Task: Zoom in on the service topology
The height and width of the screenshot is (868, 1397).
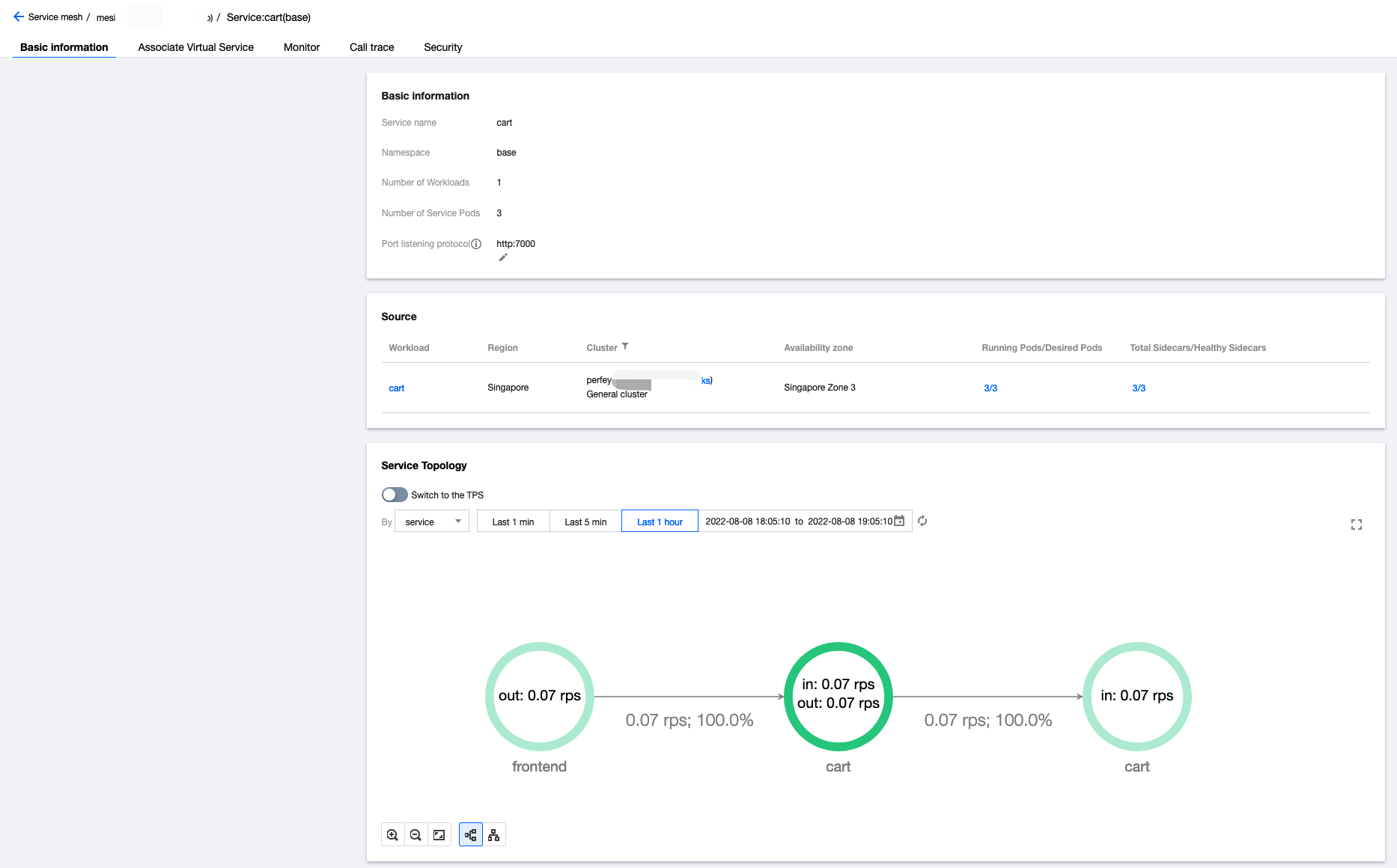Action: tap(392, 835)
